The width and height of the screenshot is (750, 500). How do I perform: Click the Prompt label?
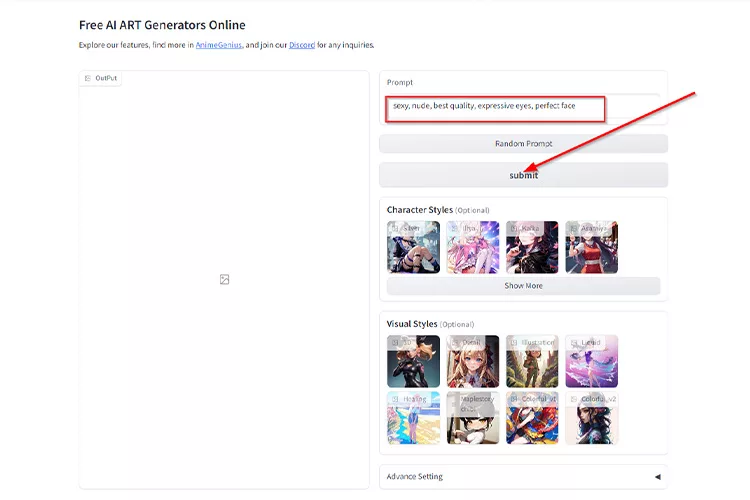pos(399,82)
